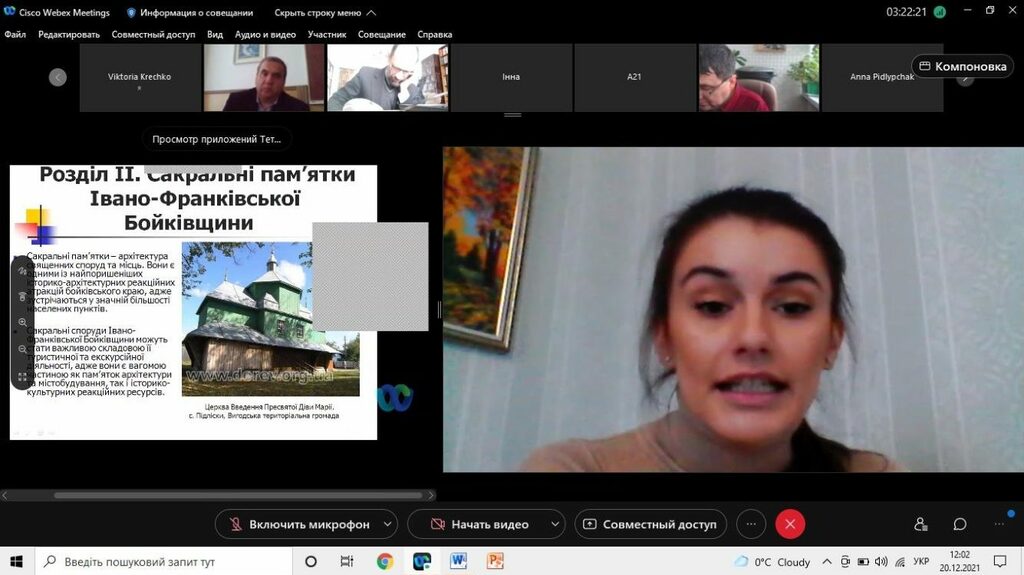Zoom in on the shared presentation
The image size is (1024, 575).
23,323
